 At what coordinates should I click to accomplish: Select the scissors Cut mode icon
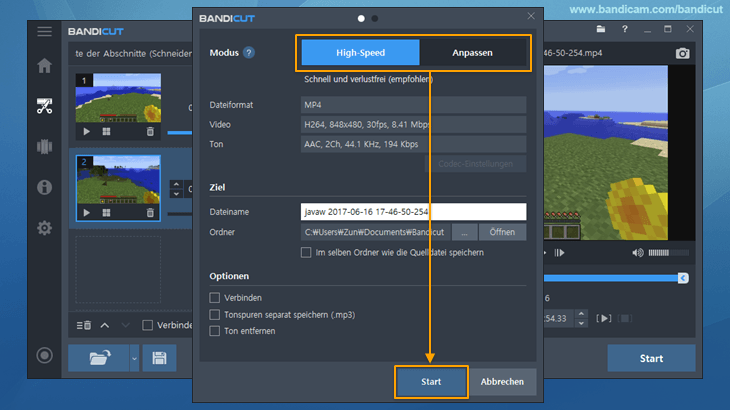click(45, 106)
